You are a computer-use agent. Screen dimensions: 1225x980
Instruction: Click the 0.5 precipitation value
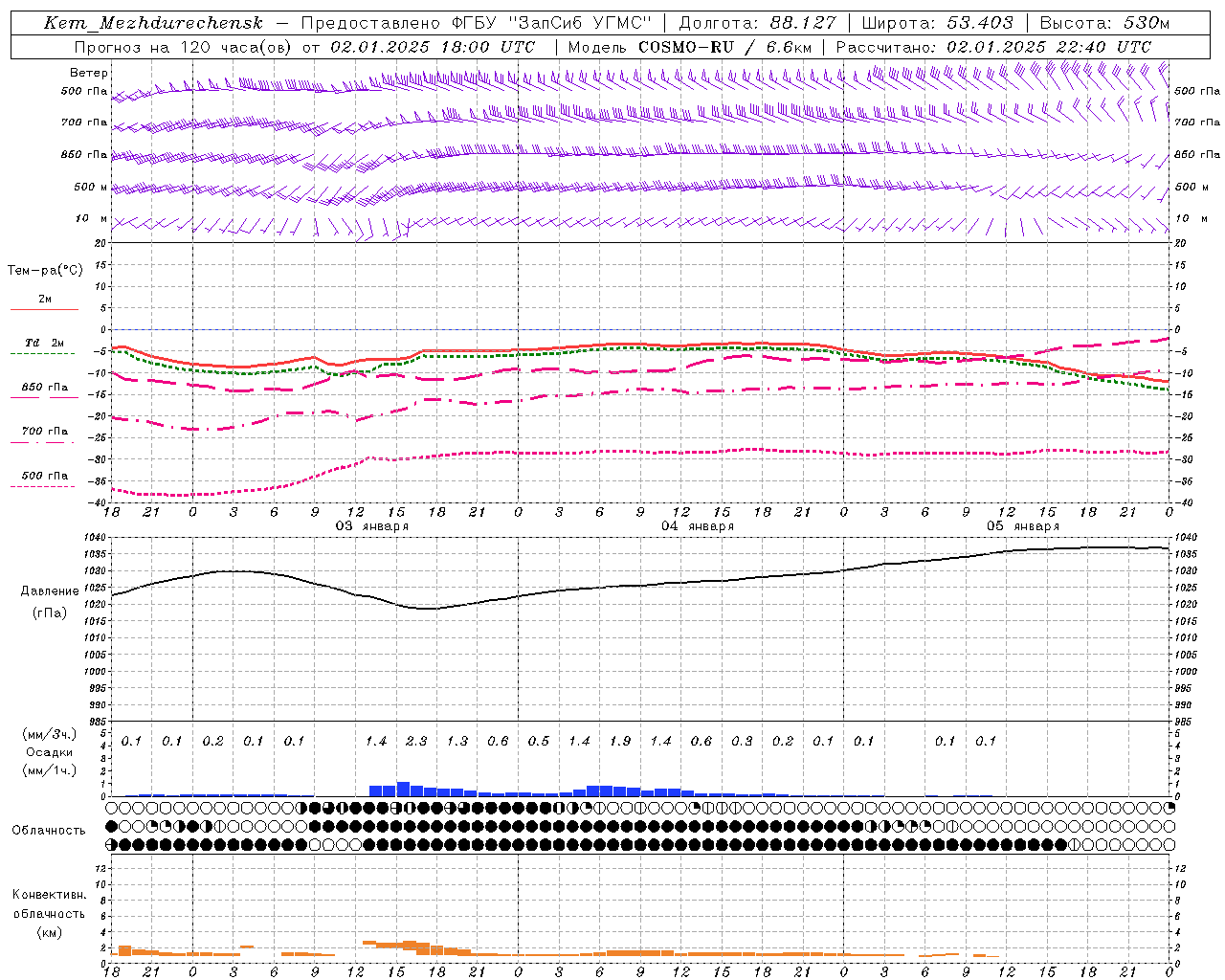pyautogui.click(x=539, y=742)
